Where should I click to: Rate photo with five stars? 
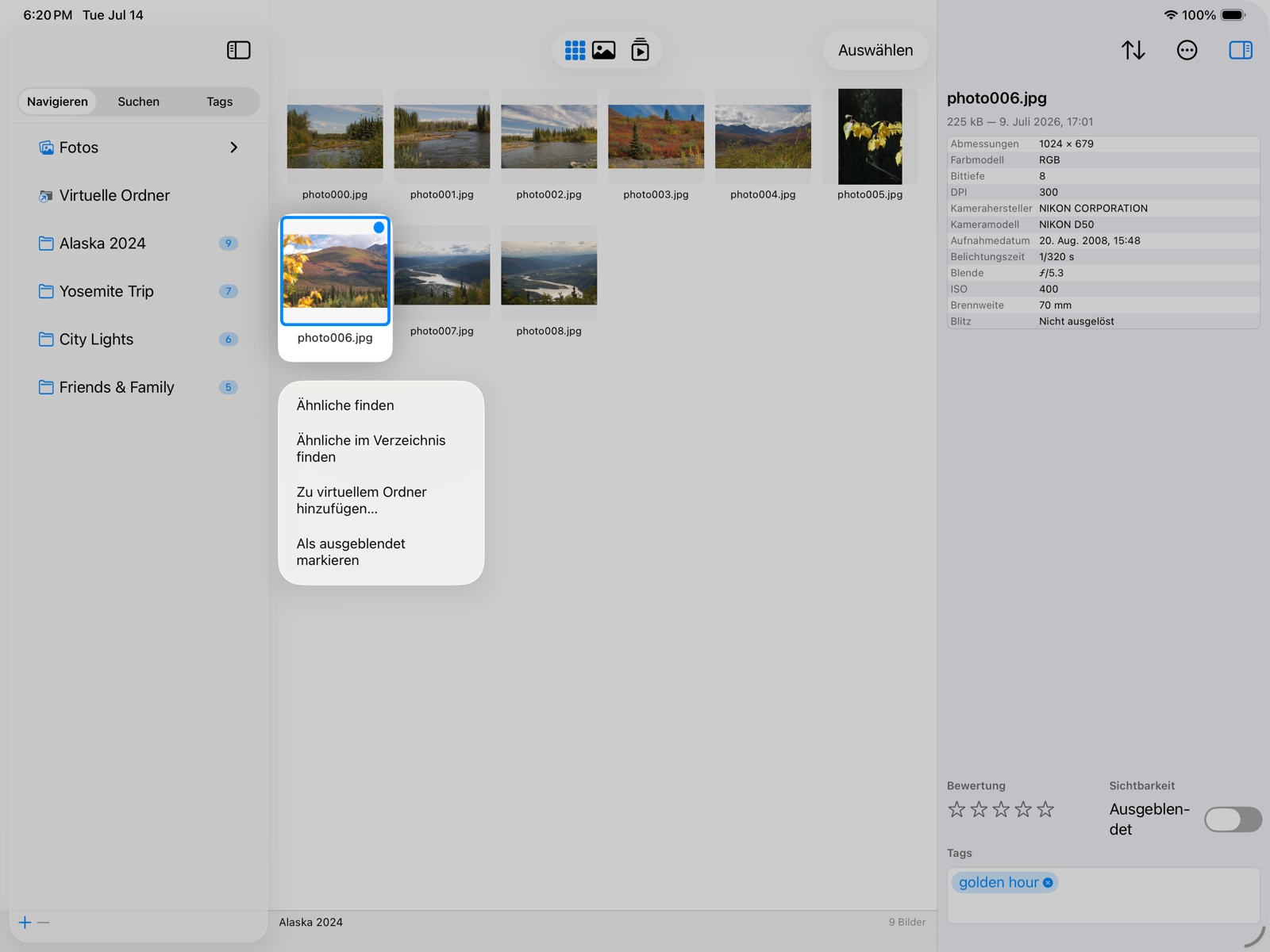[1045, 809]
